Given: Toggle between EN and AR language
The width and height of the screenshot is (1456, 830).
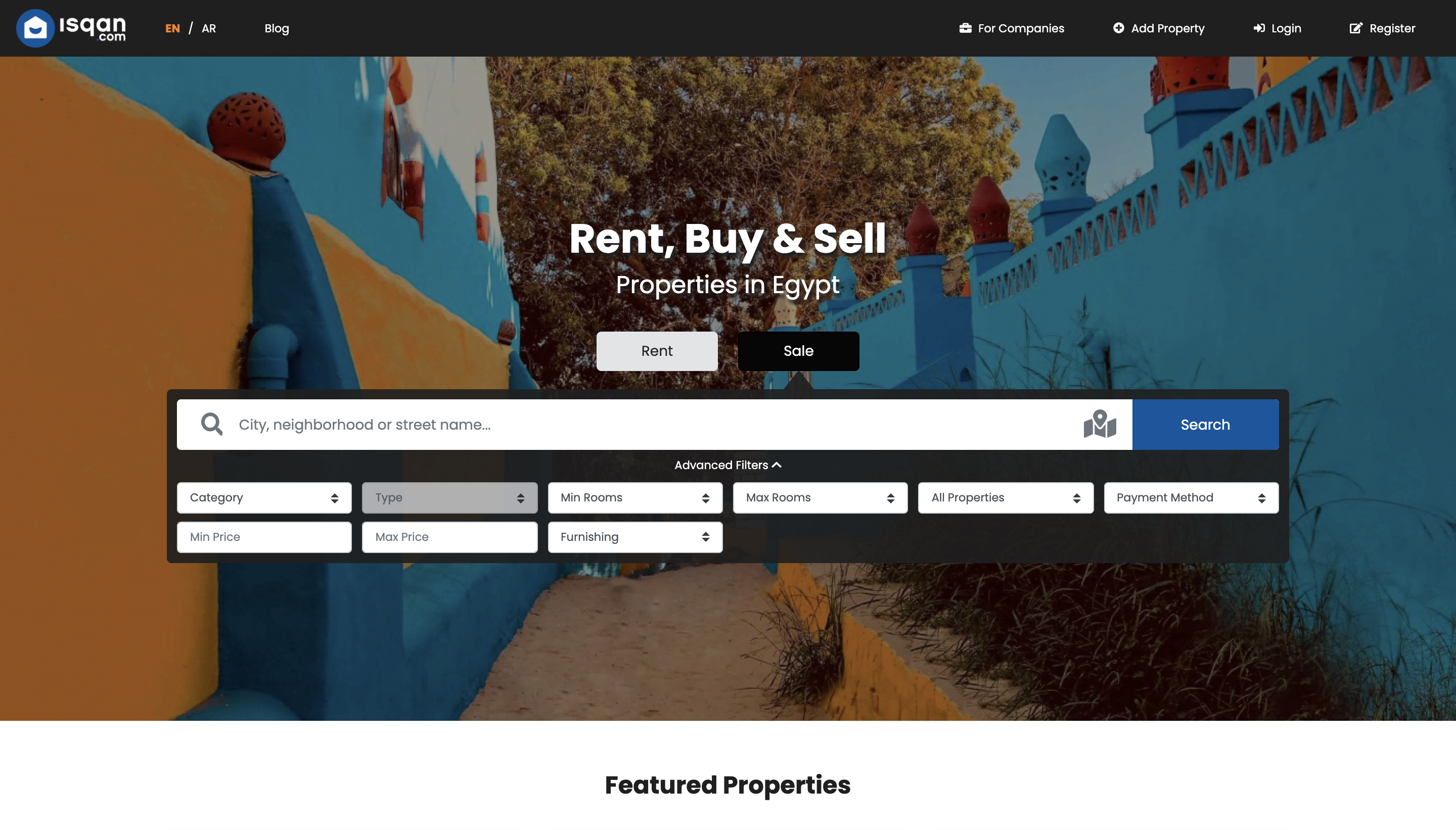Looking at the screenshot, I should click(x=208, y=28).
